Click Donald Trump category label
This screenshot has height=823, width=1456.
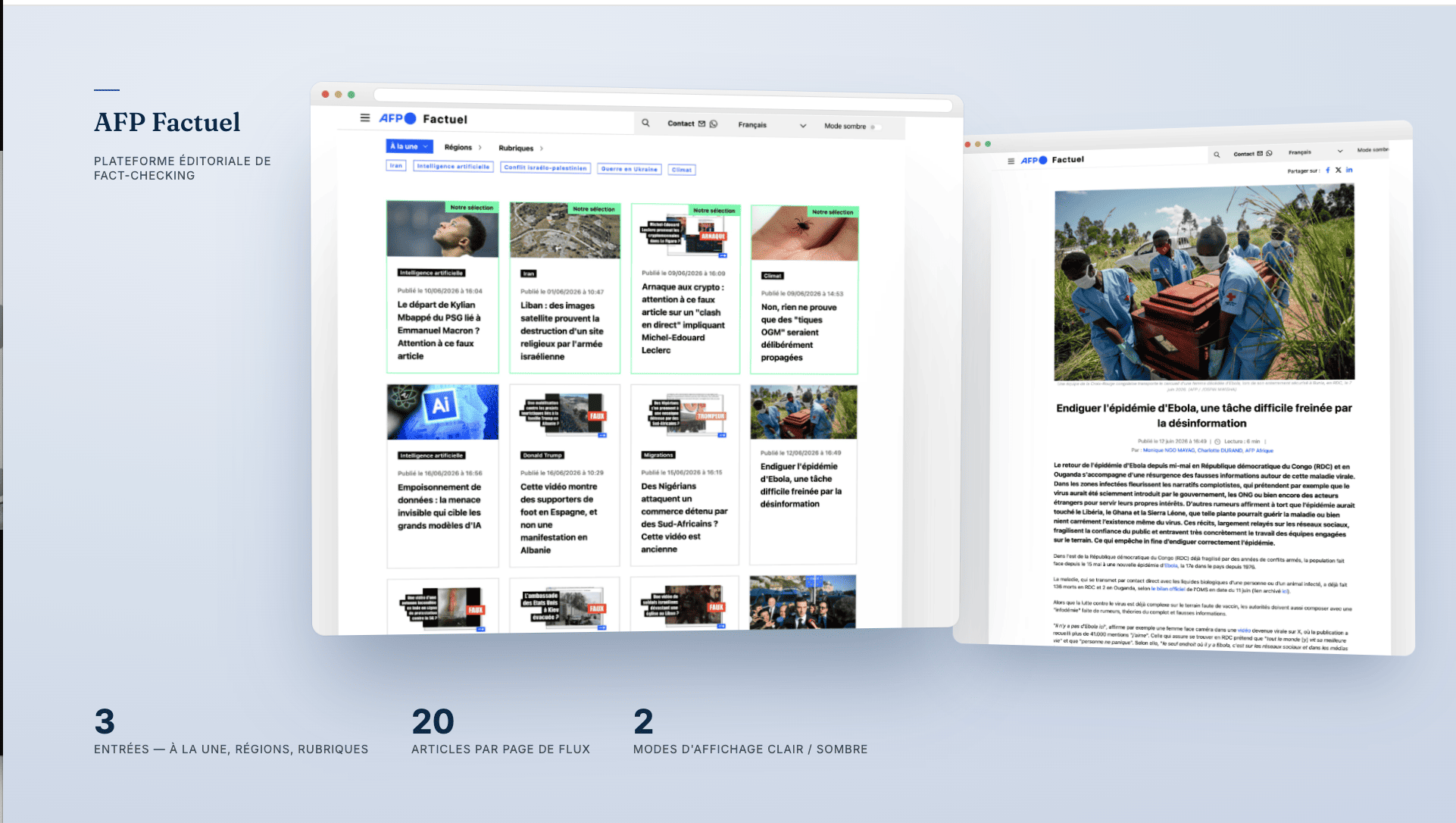click(x=542, y=455)
